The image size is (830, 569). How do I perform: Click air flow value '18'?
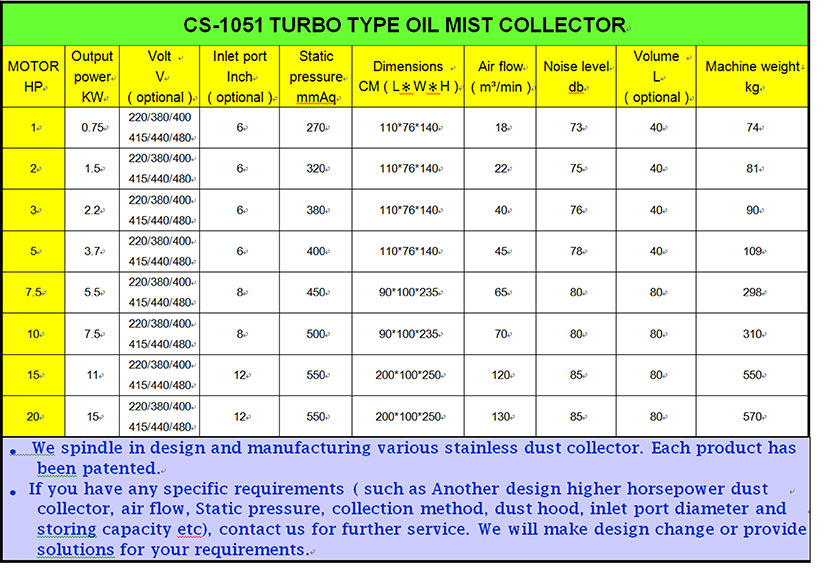click(x=501, y=128)
